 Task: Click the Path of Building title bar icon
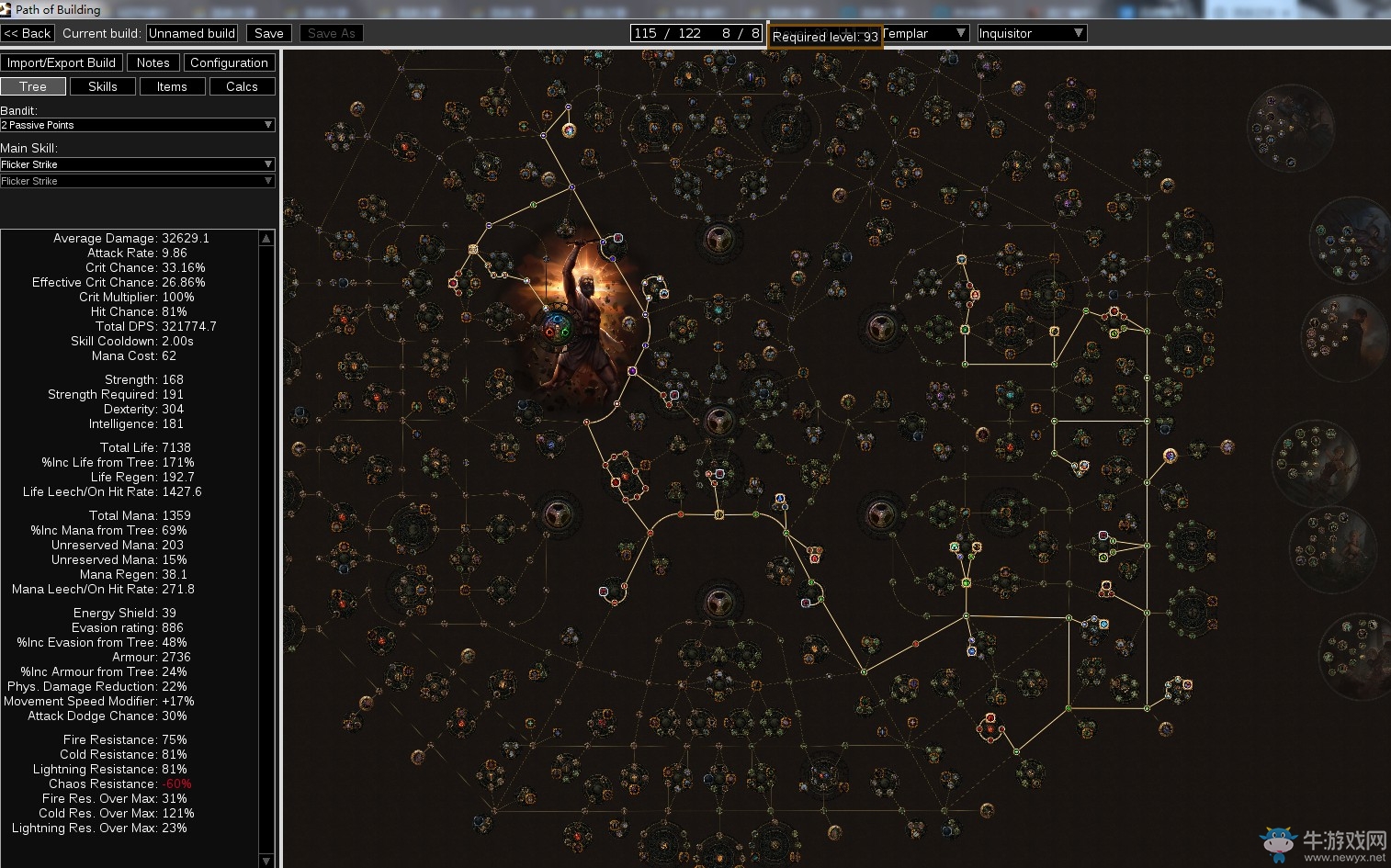(x=6, y=9)
